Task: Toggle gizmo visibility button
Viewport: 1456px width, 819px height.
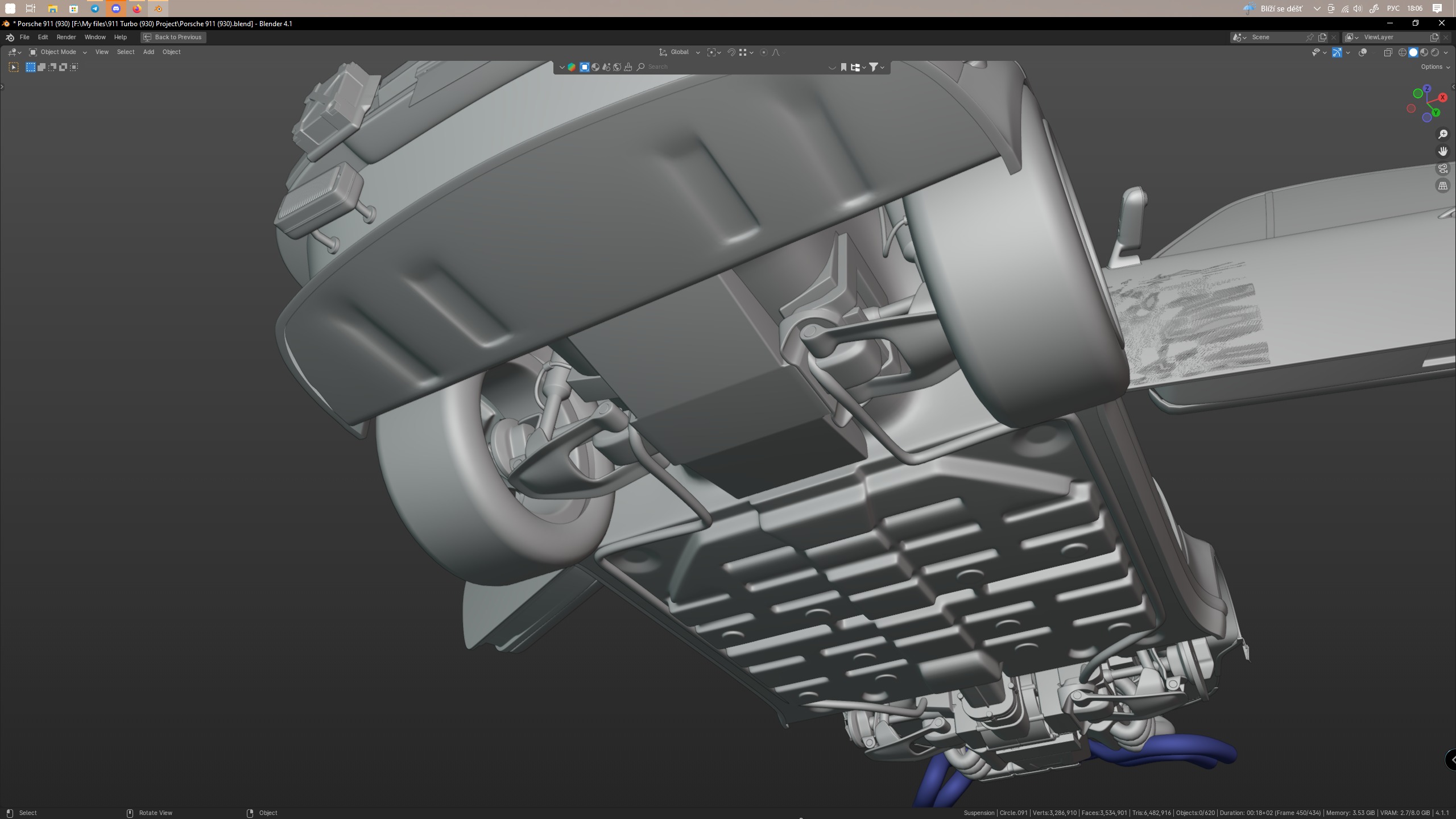Action: pyautogui.click(x=1337, y=52)
